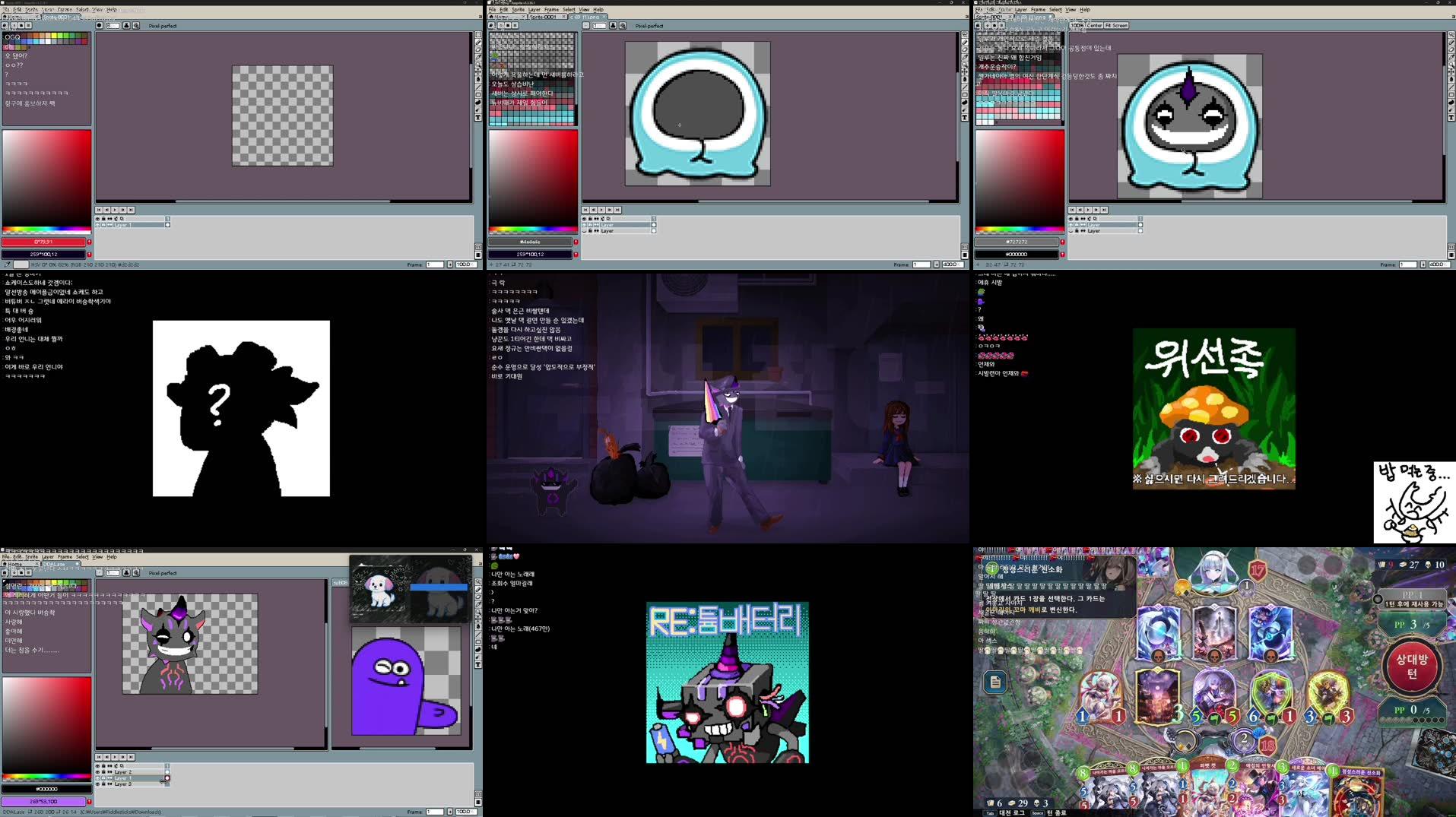Toggle visibility of Layer 2 with the eye icon

point(97,772)
